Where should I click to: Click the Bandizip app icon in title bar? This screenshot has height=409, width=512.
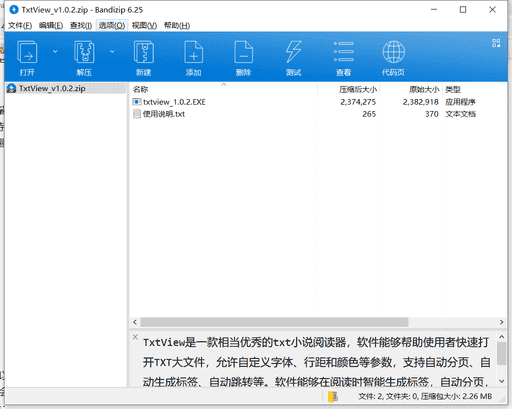[14, 10]
